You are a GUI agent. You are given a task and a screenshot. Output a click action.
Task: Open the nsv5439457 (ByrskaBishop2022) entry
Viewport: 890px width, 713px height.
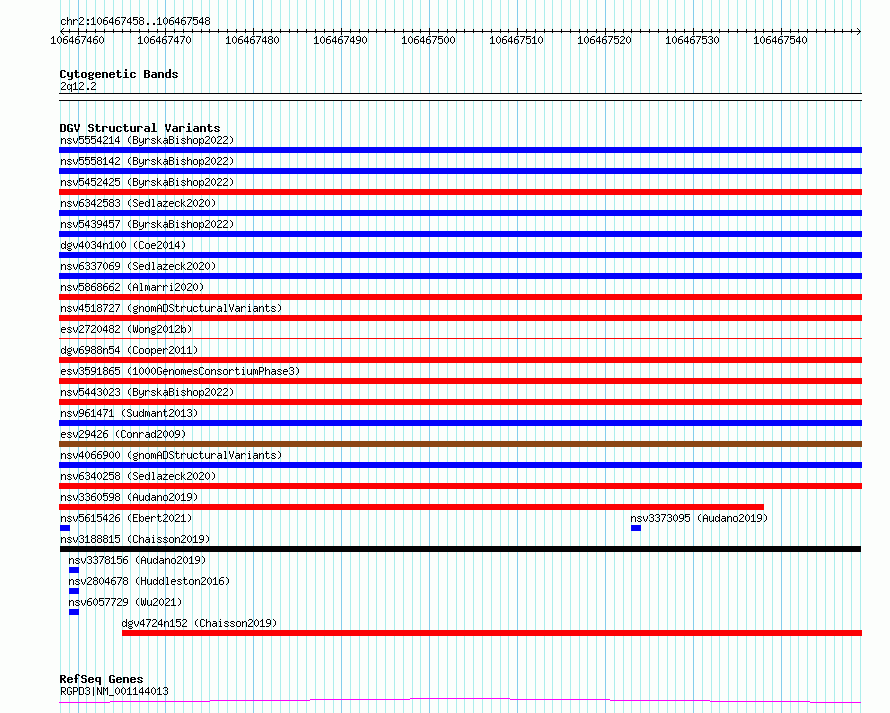pyautogui.click(x=147, y=224)
